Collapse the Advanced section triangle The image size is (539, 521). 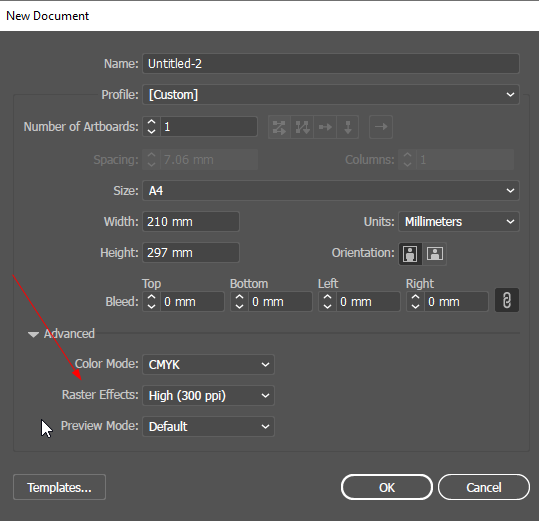point(33,334)
